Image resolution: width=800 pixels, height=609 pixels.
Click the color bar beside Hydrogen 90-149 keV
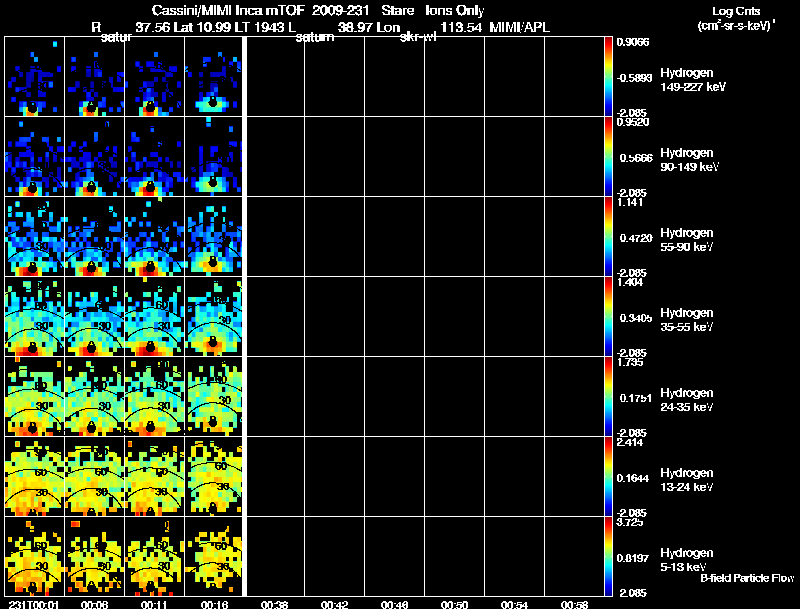pyautogui.click(x=608, y=157)
